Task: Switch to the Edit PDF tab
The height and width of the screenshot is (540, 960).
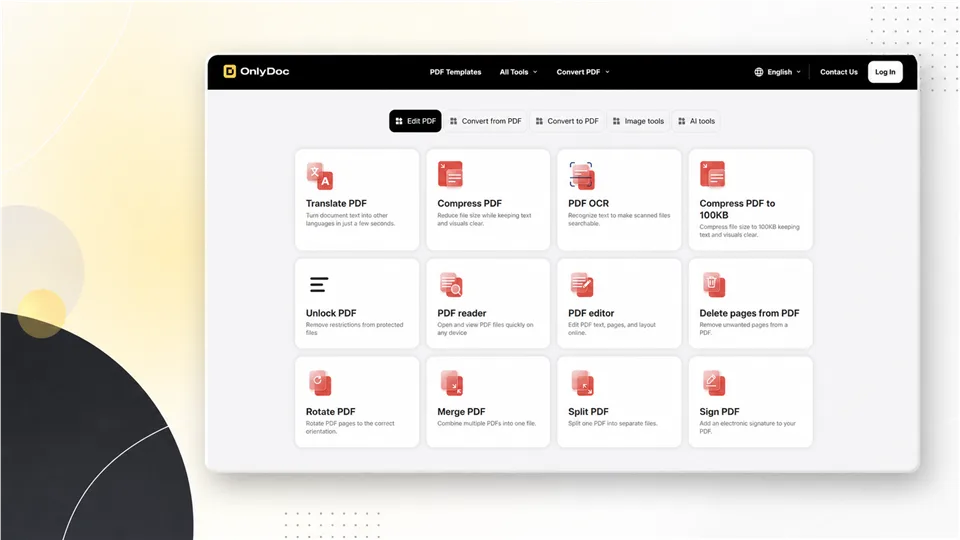Action: click(415, 121)
